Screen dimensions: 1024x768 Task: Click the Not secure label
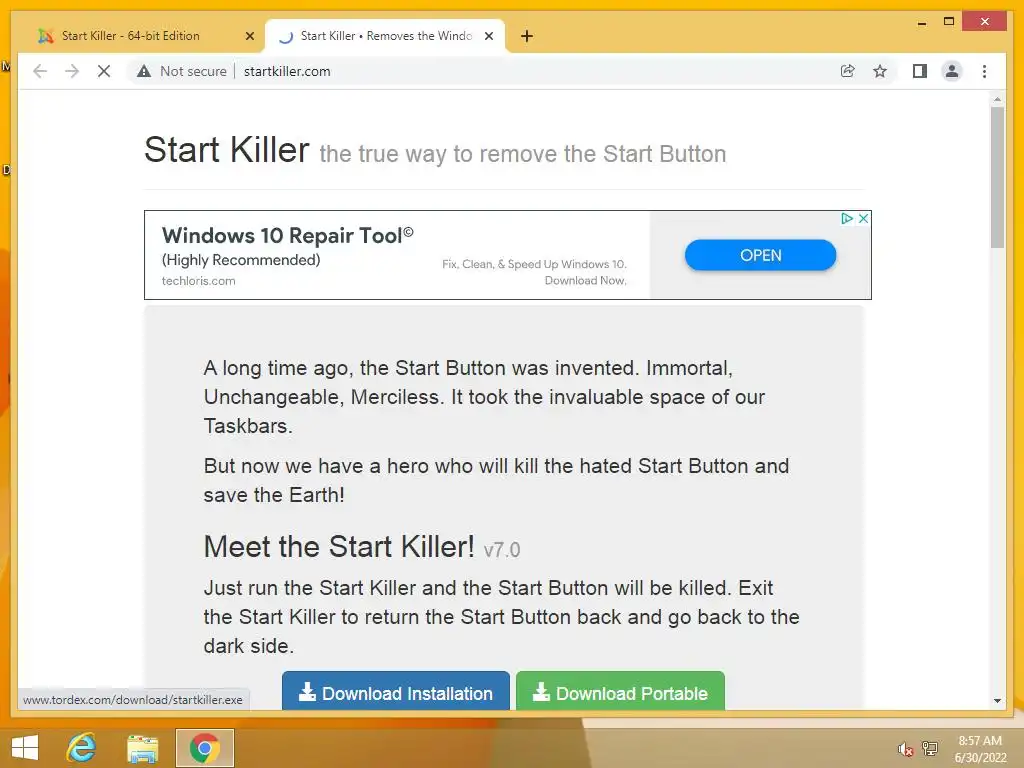pyautogui.click(x=193, y=71)
